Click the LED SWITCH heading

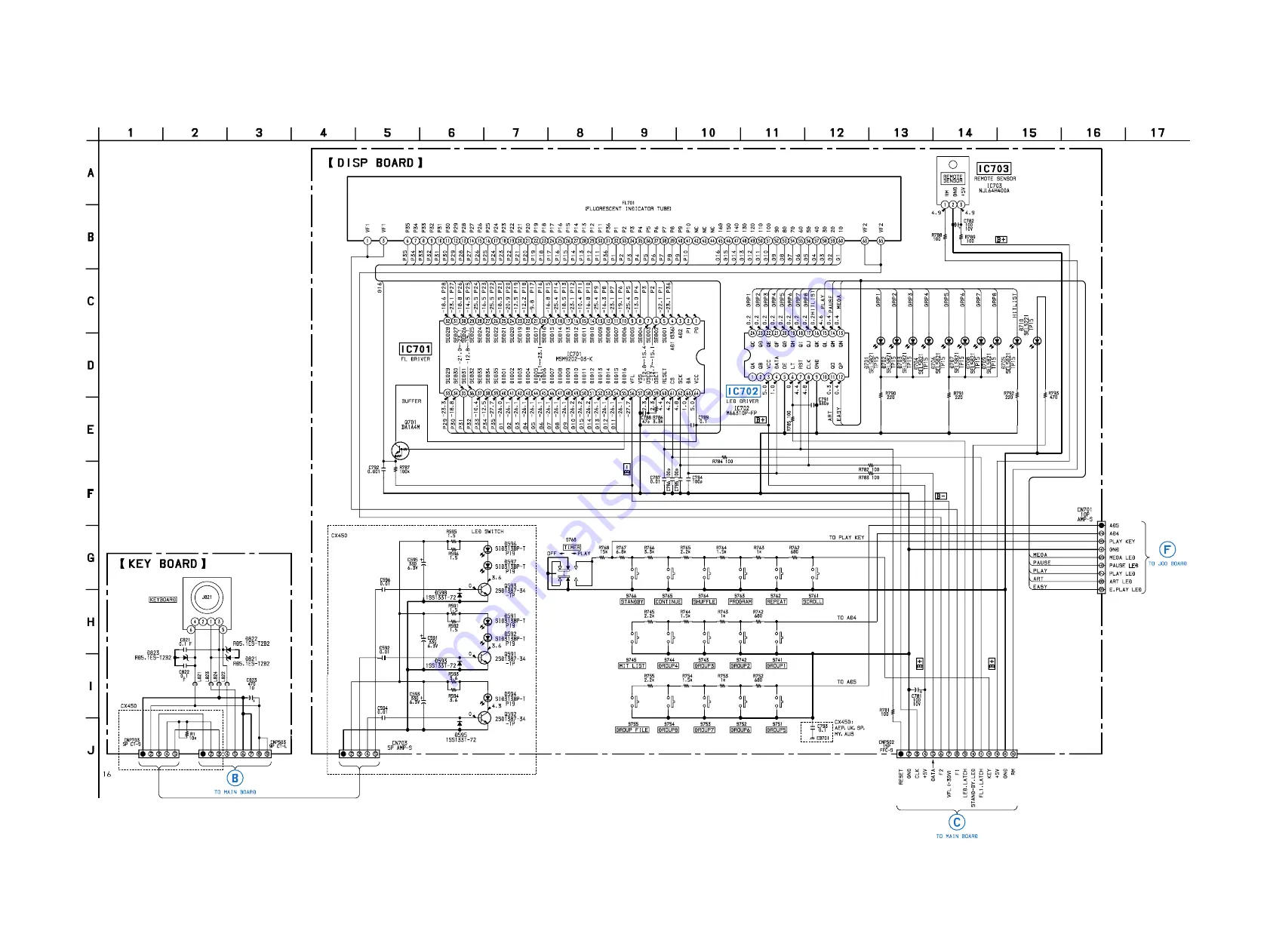tap(487, 532)
